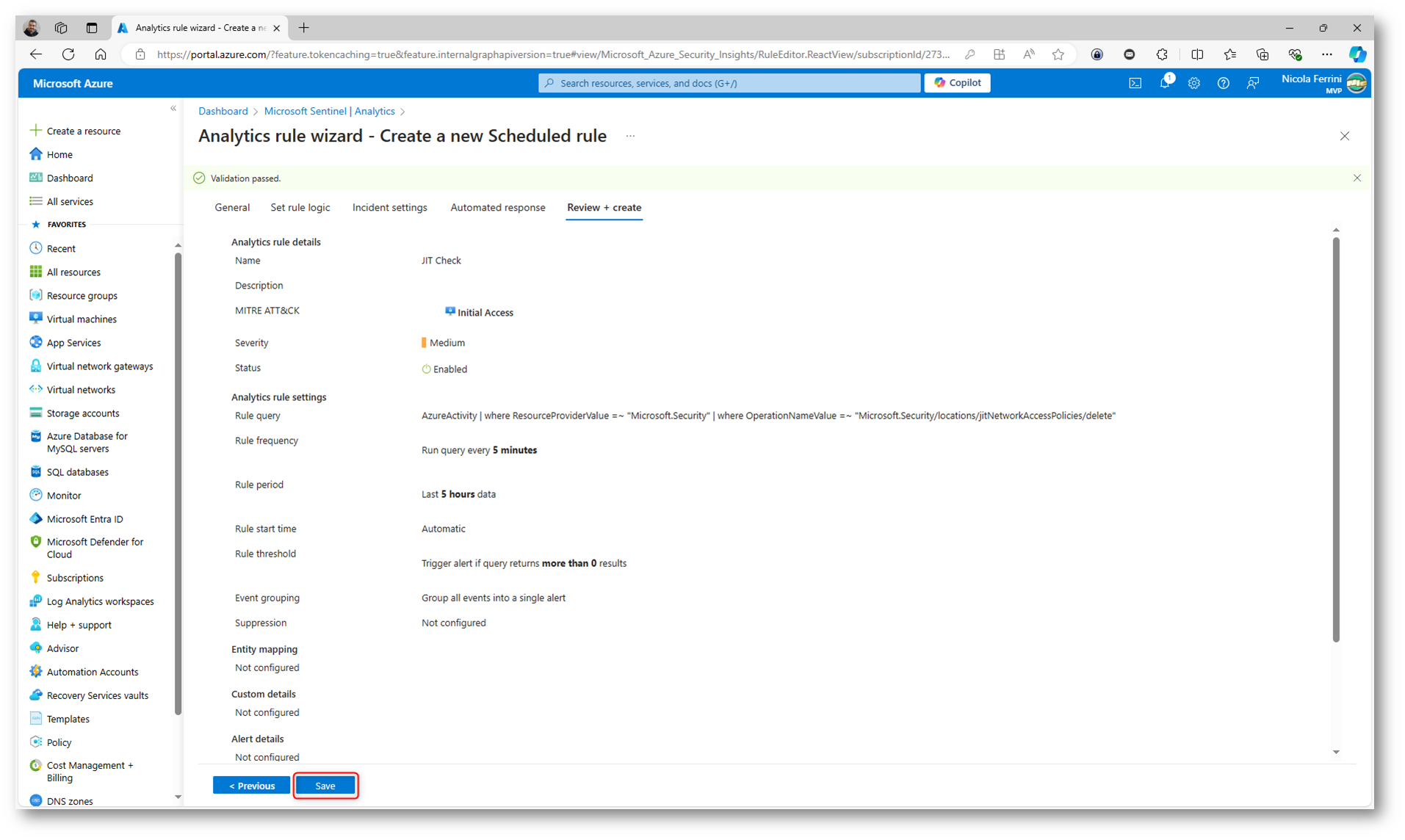1405x840 pixels.
Task: Add page to browser favorites star
Action: click(1058, 54)
